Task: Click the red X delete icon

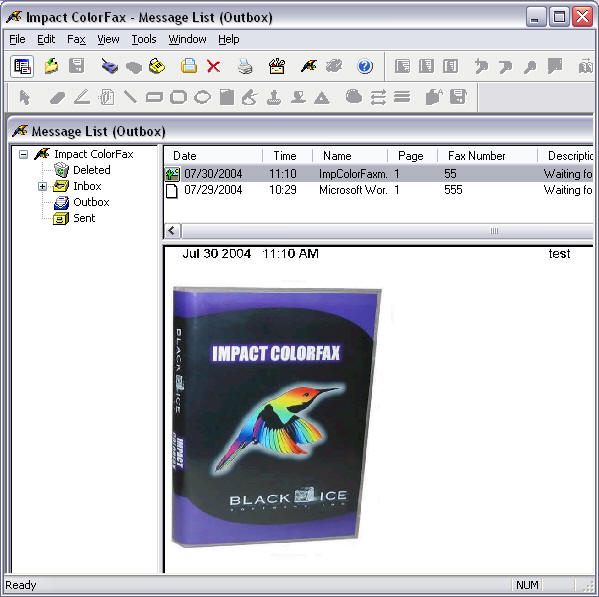Action: point(213,66)
